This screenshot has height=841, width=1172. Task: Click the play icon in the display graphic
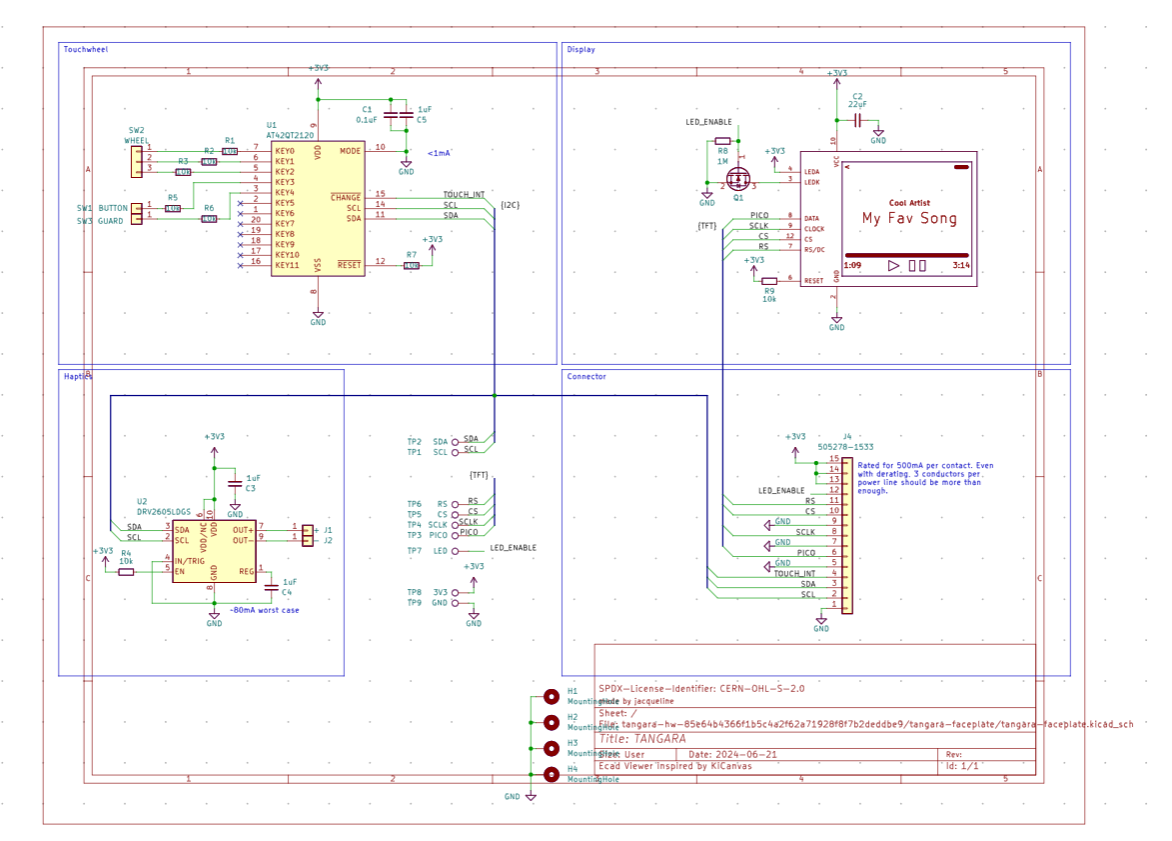pos(893,265)
